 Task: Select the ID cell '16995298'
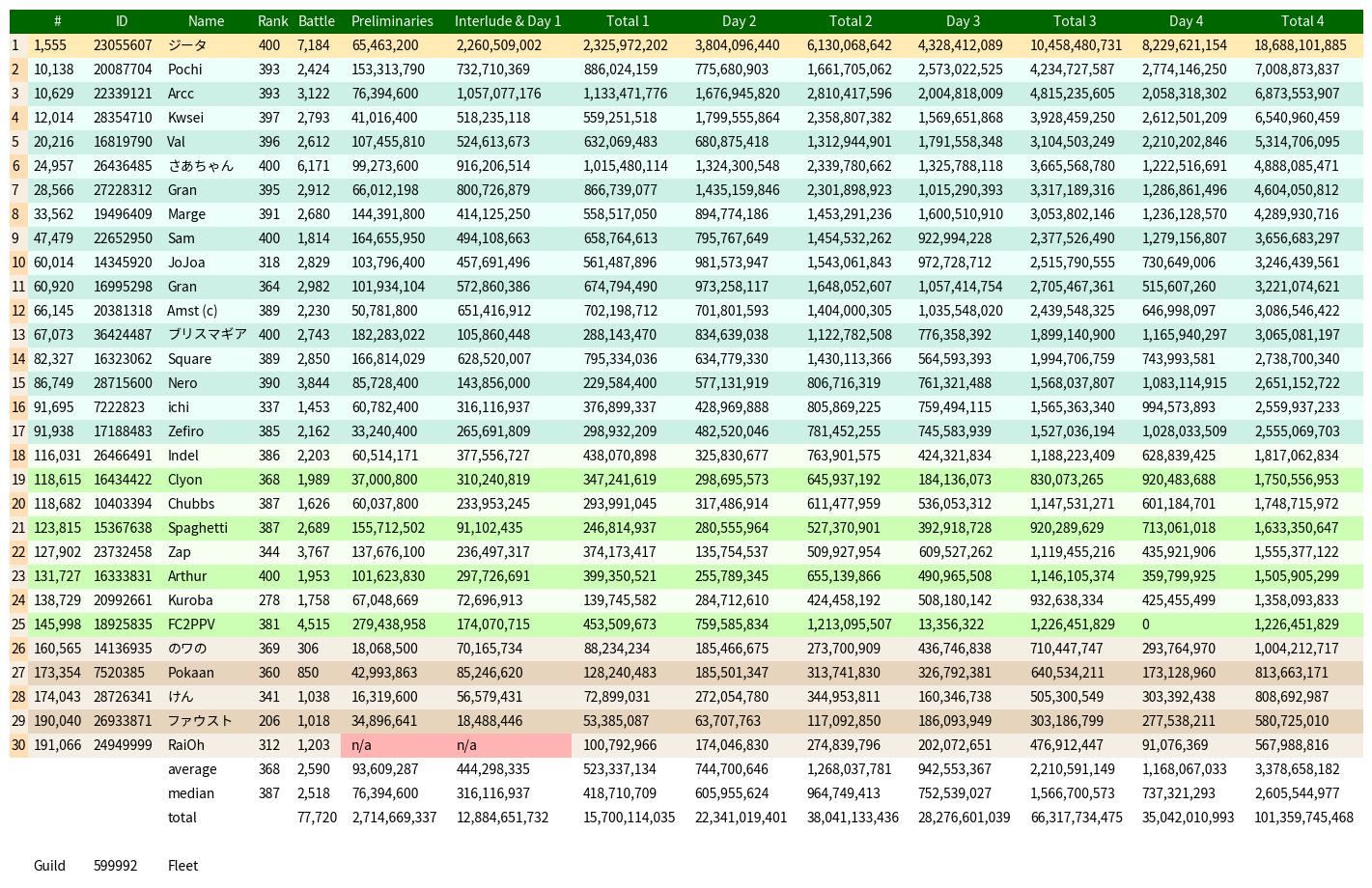coord(123,287)
